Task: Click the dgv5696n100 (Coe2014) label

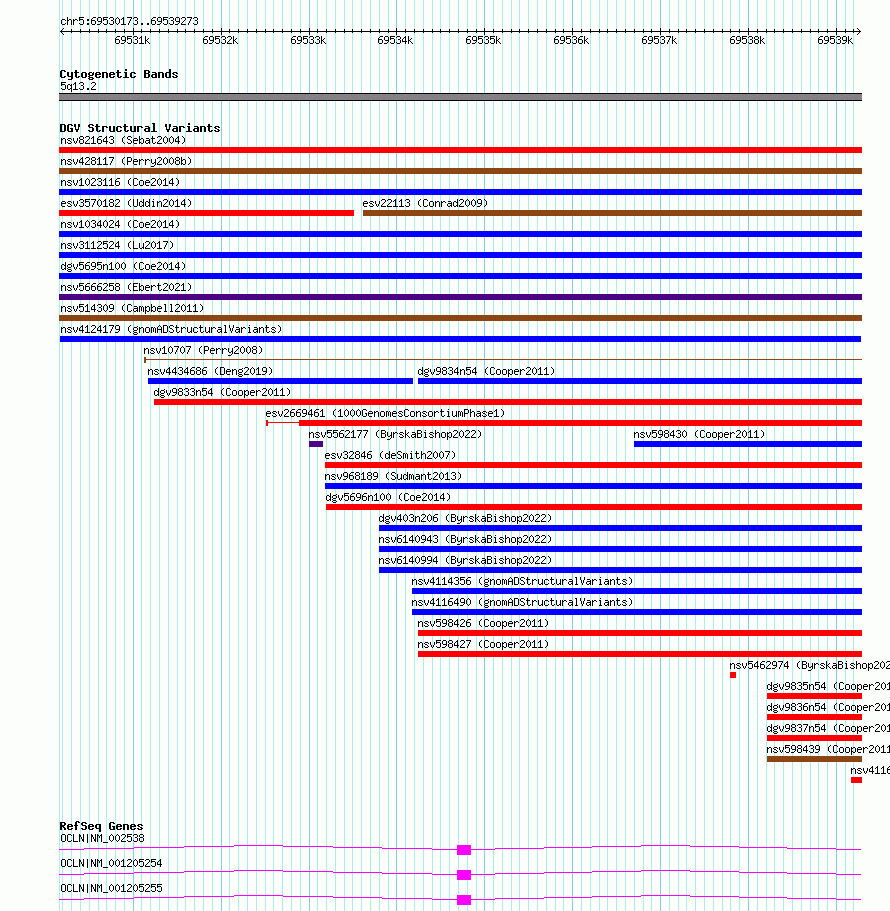Action: coord(388,497)
